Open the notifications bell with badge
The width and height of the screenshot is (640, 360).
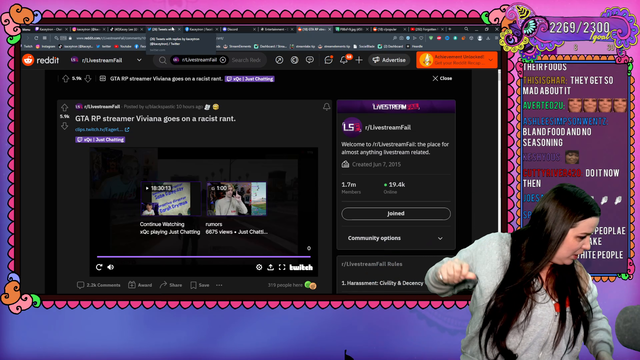(344, 60)
